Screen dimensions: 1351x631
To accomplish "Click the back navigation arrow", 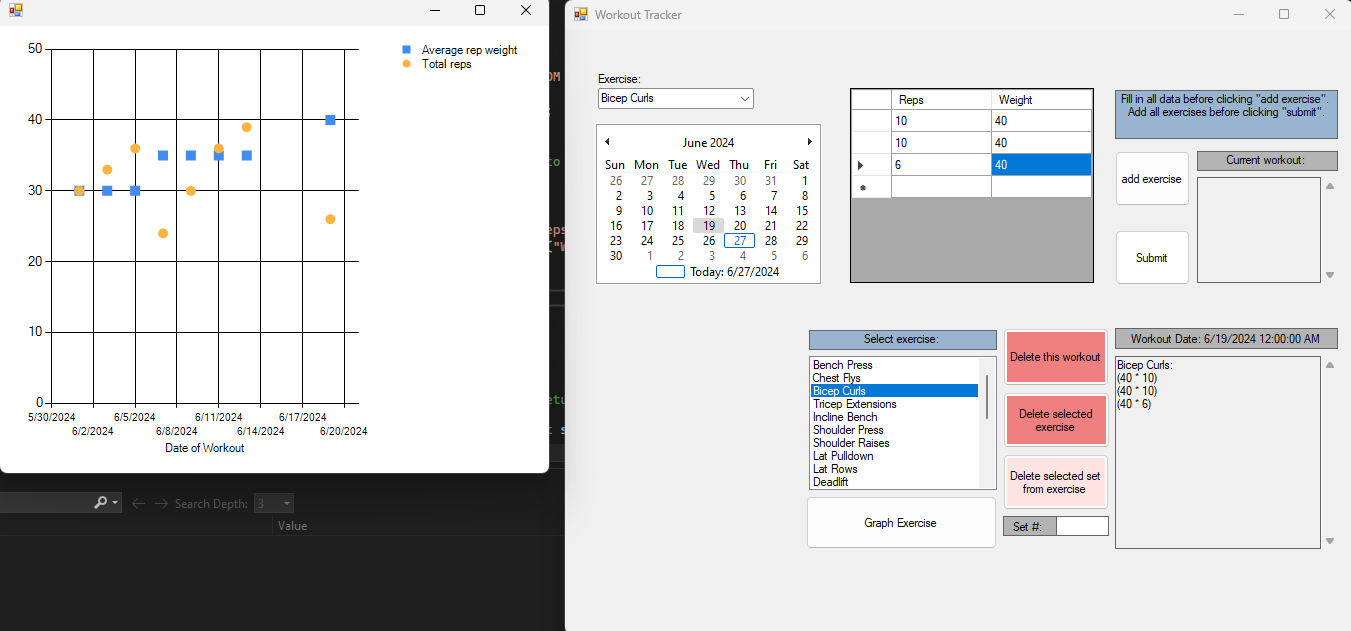I will pos(139,503).
